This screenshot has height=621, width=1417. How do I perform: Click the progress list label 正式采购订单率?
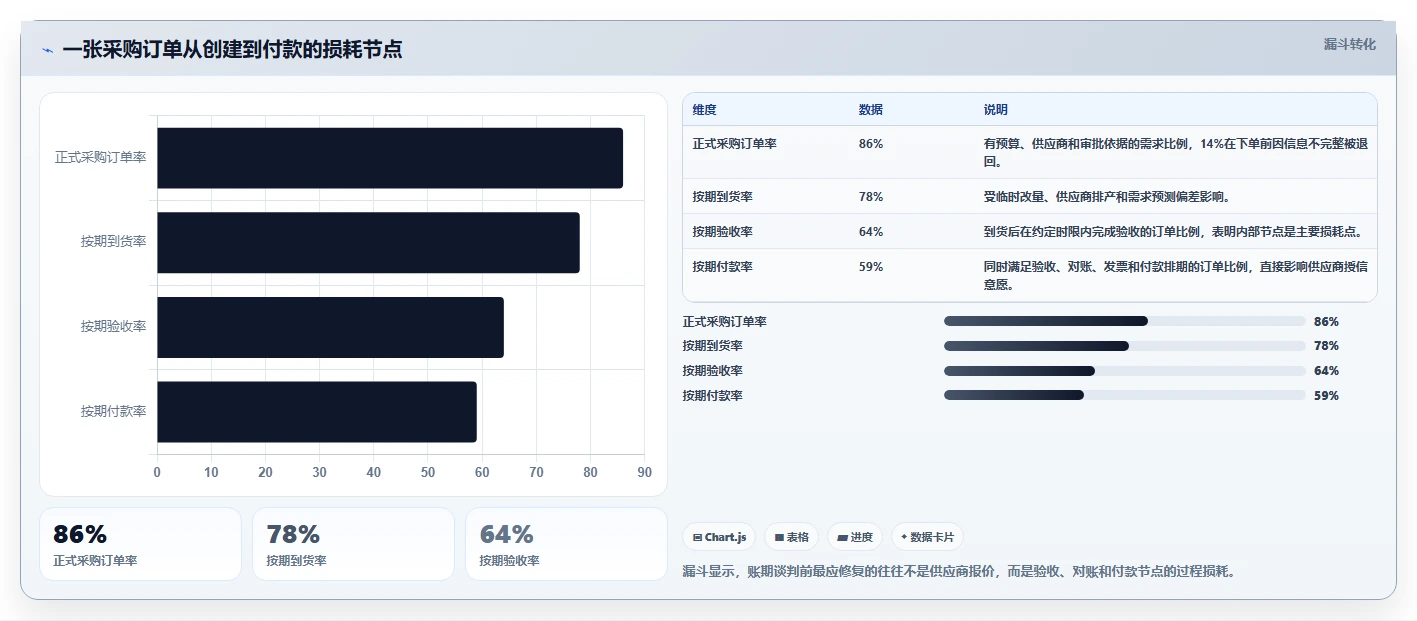[725, 322]
